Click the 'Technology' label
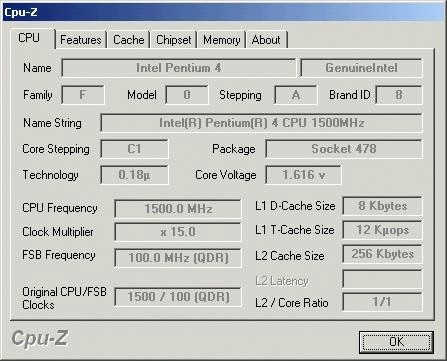Image resolution: width=447 pixels, height=361 pixels. tap(50, 175)
